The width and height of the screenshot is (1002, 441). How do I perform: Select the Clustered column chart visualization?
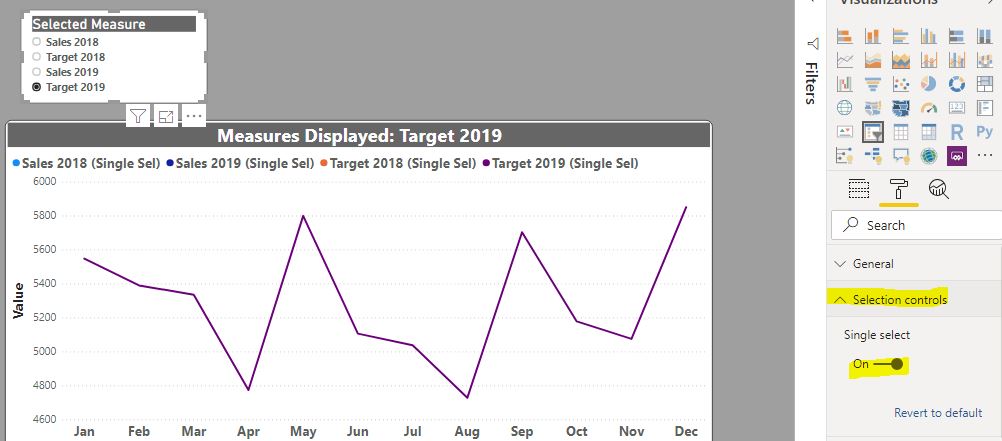pos(929,36)
